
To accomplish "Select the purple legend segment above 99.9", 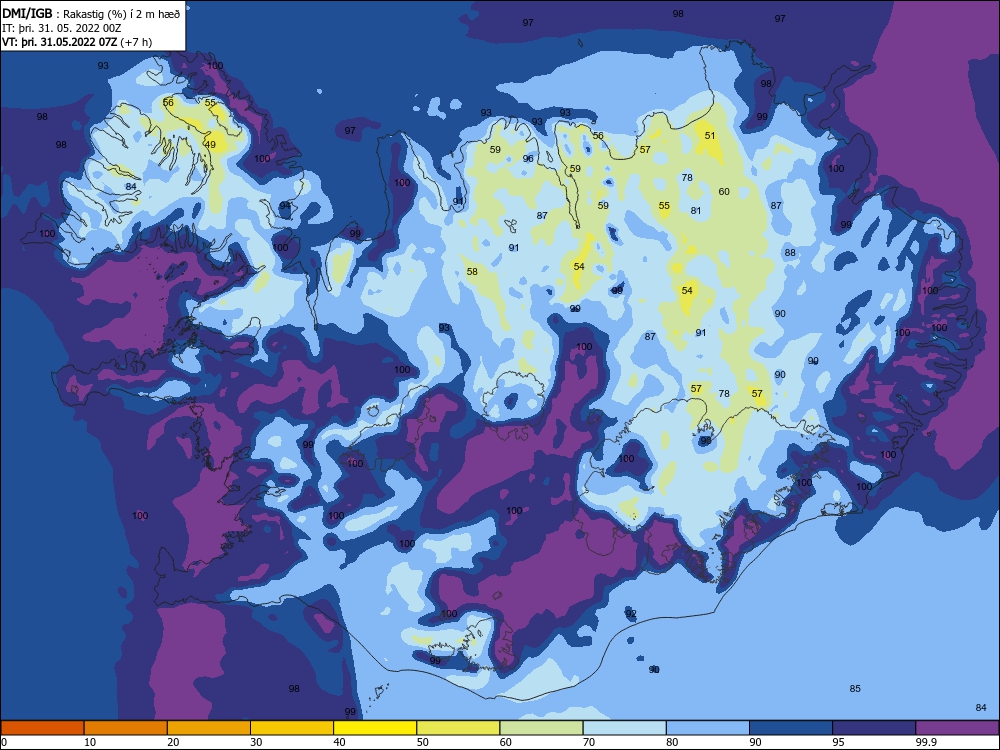I will point(957,728).
